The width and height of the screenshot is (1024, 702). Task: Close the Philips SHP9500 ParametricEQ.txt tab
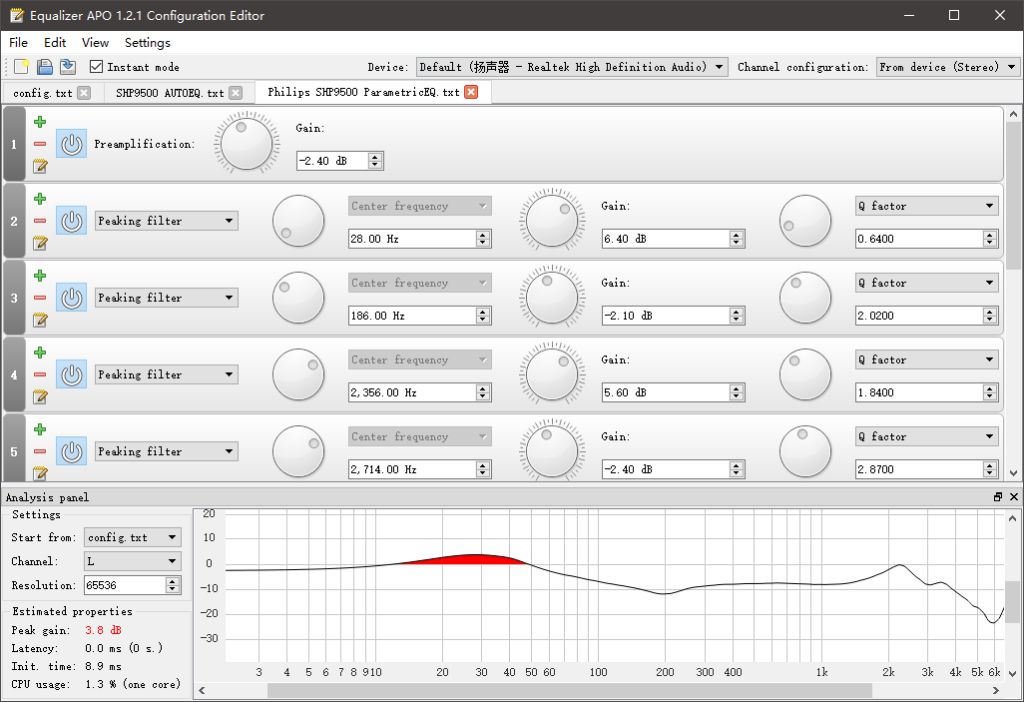point(471,92)
